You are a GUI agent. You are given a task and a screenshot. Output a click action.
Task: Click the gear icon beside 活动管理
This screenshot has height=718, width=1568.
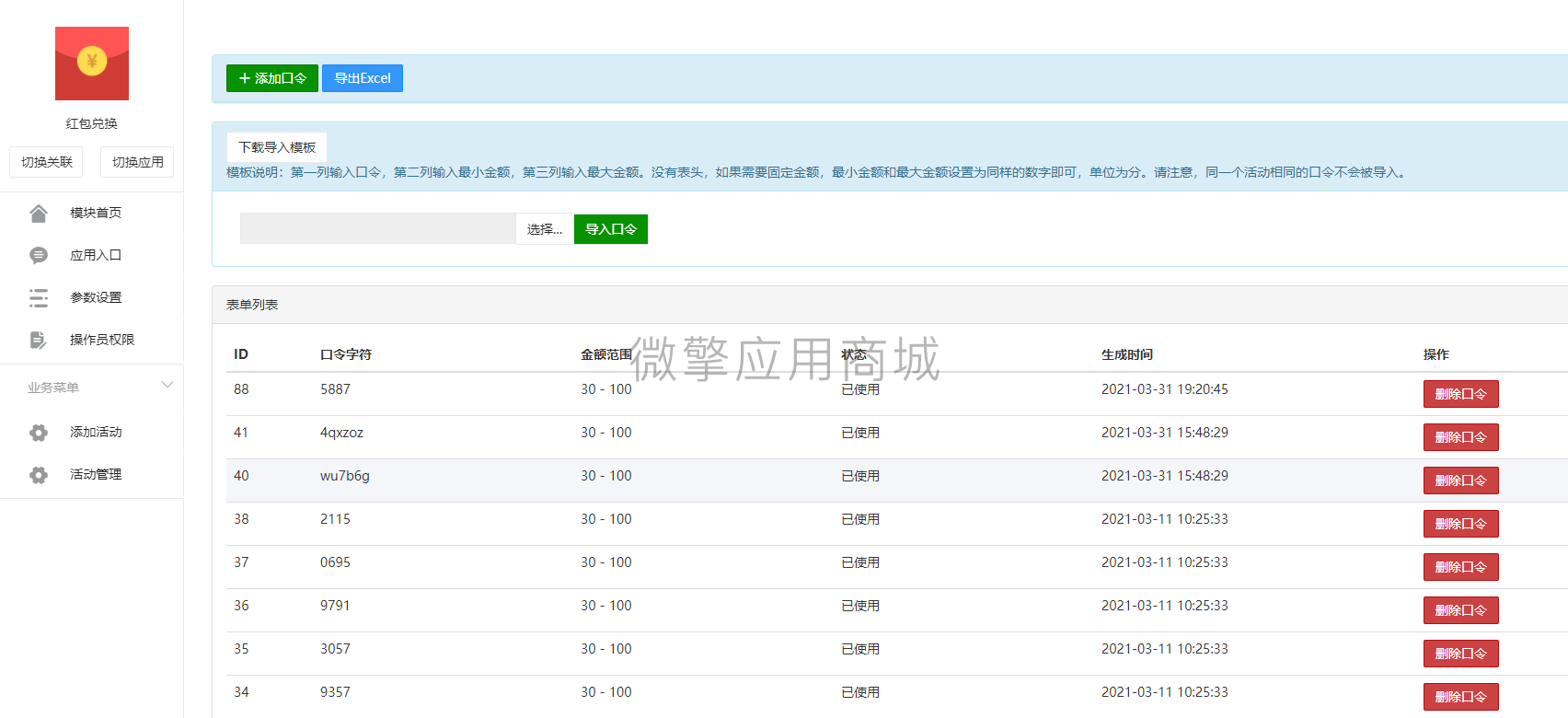(39, 475)
